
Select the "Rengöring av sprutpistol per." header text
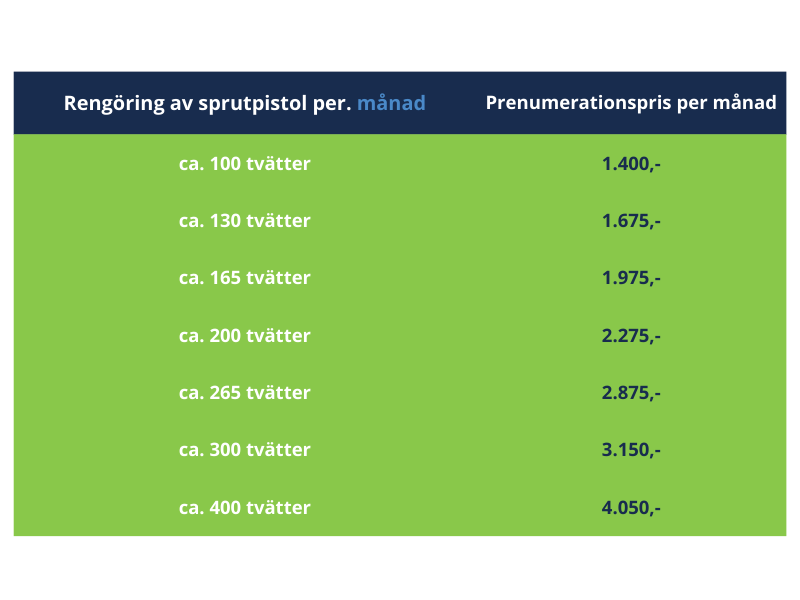(208, 104)
